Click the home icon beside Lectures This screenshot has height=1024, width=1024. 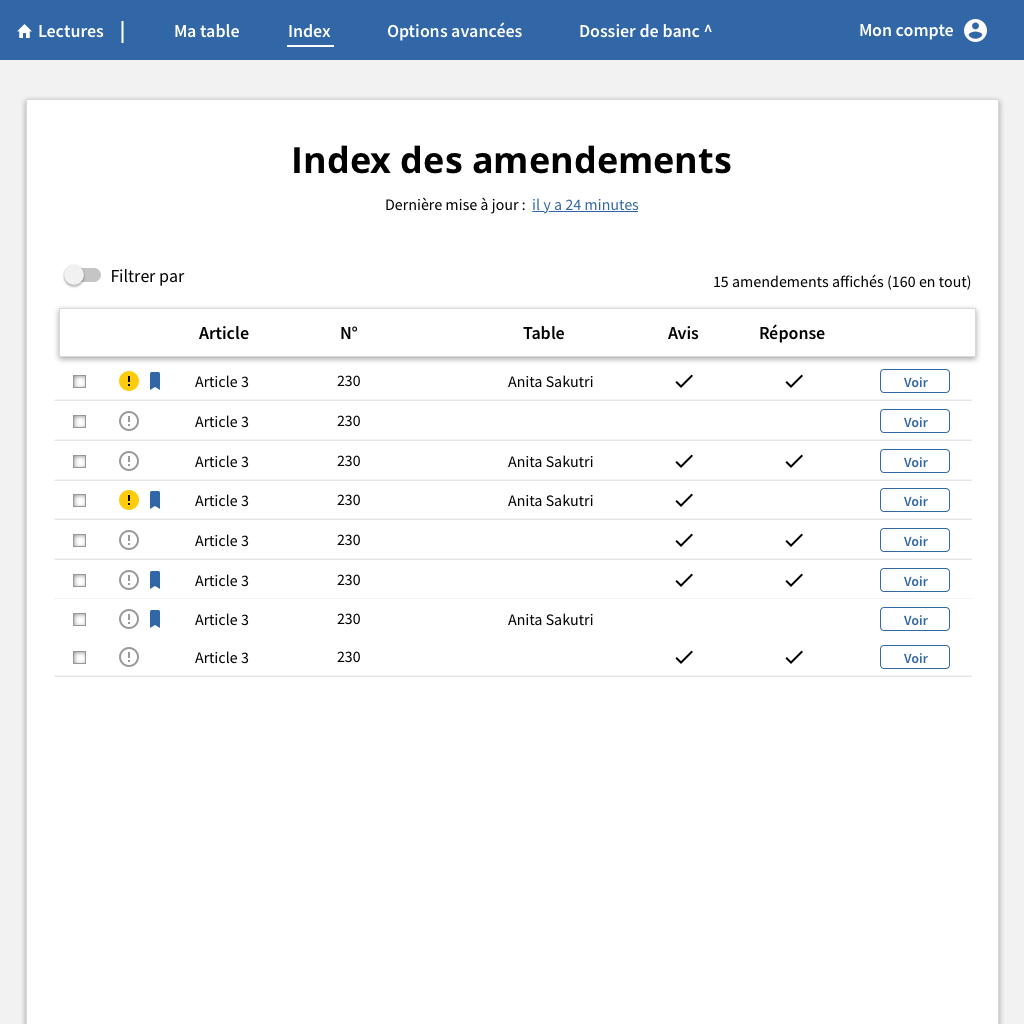[x=24, y=31]
